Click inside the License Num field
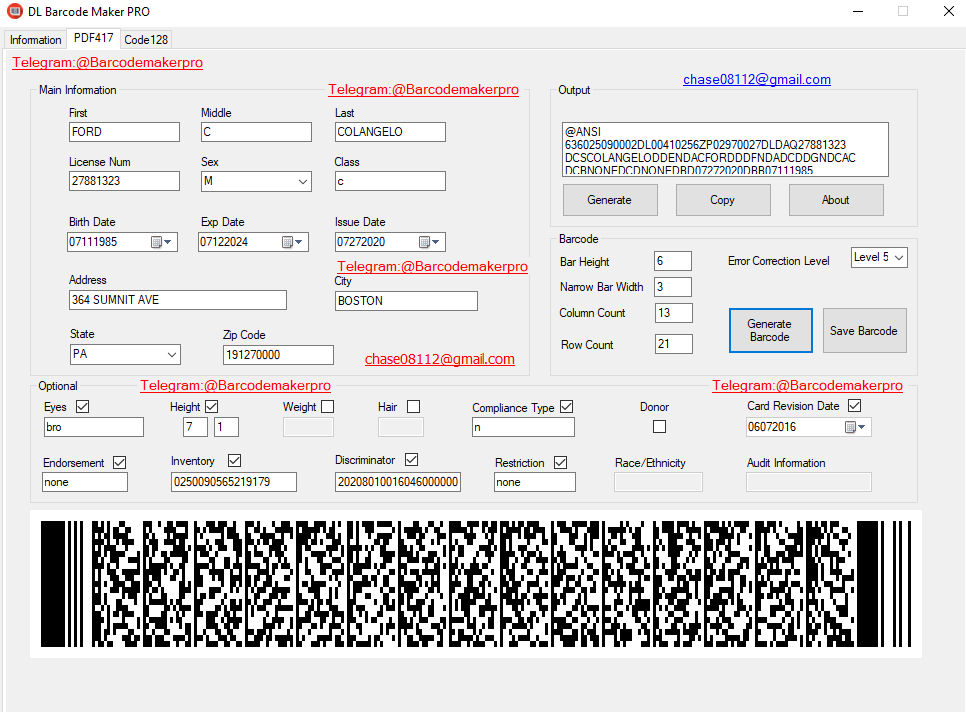966x712 pixels. [x=124, y=181]
